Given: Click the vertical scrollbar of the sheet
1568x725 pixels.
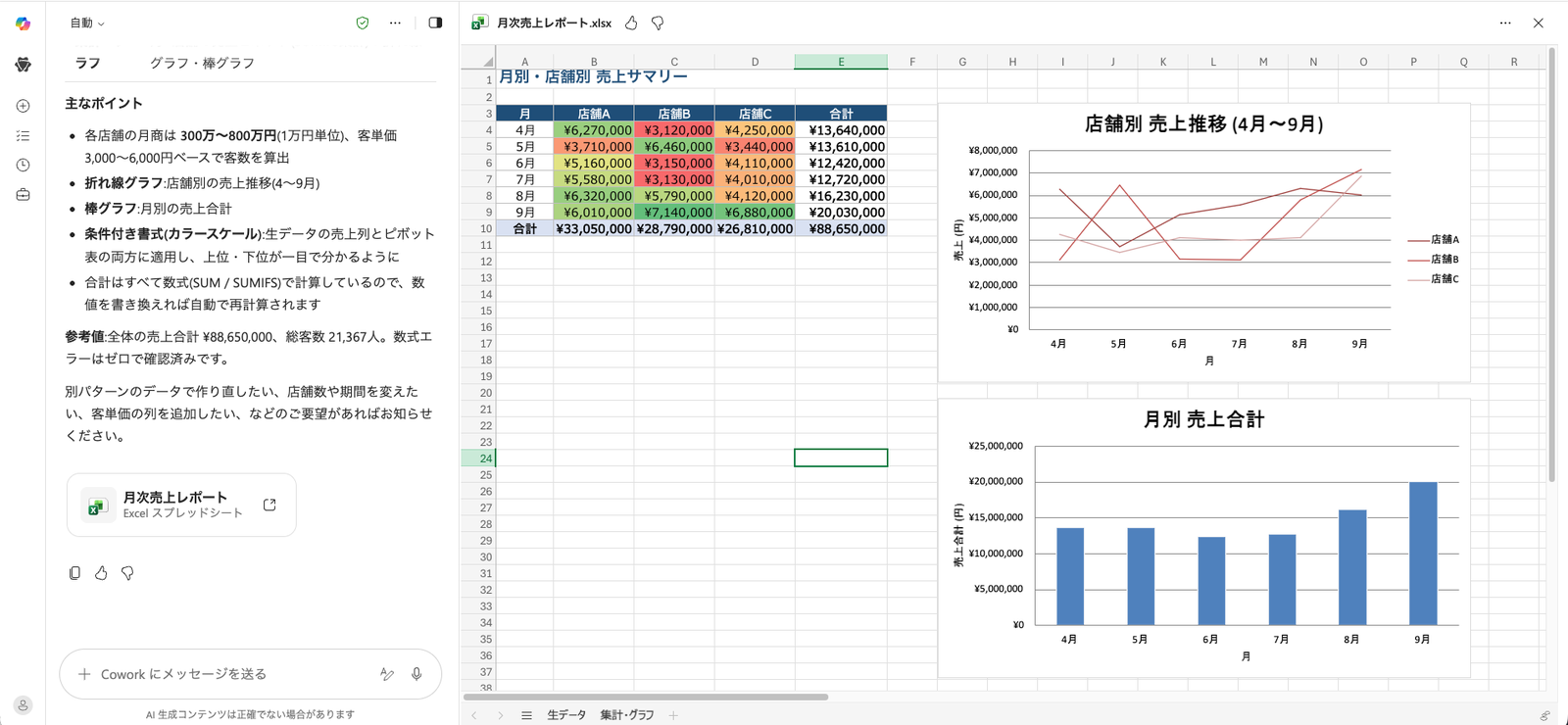Looking at the screenshot, I should (1552, 265).
